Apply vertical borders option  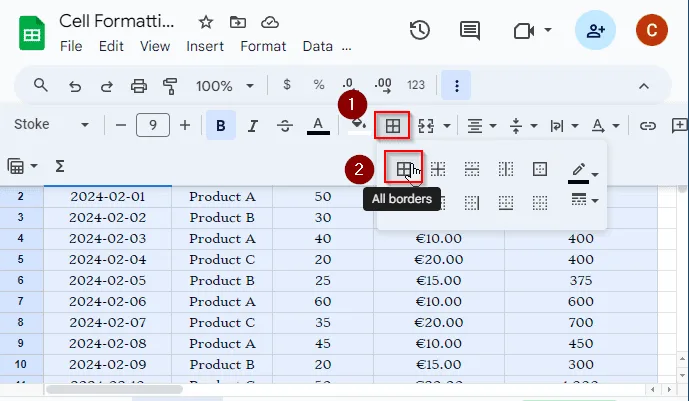506,169
